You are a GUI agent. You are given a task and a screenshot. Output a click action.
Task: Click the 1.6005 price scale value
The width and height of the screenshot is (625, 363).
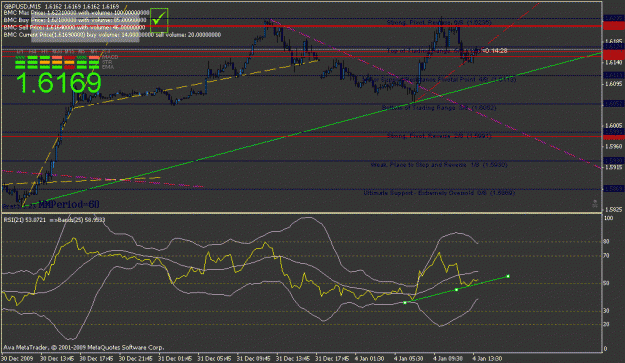point(614,126)
